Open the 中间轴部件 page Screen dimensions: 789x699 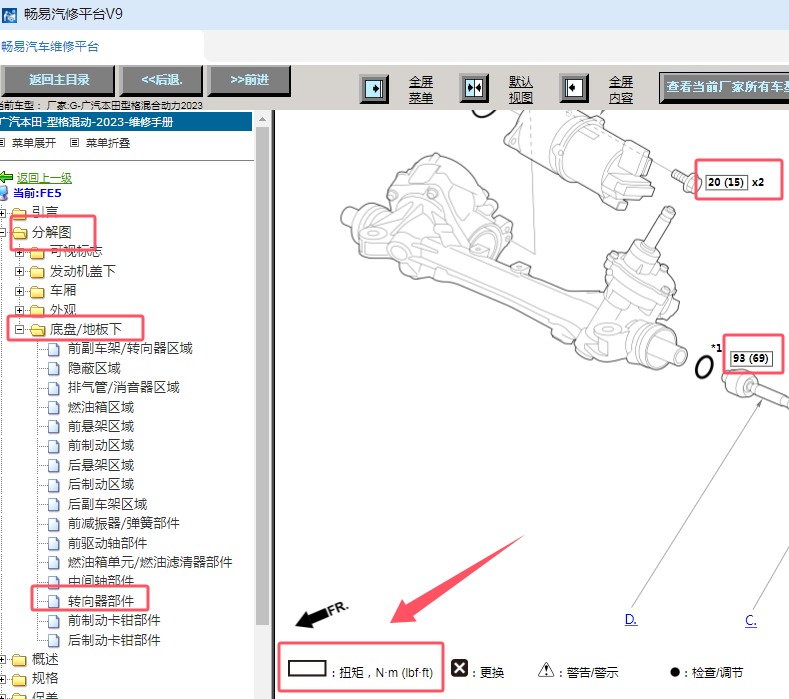click(x=101, y=581)
